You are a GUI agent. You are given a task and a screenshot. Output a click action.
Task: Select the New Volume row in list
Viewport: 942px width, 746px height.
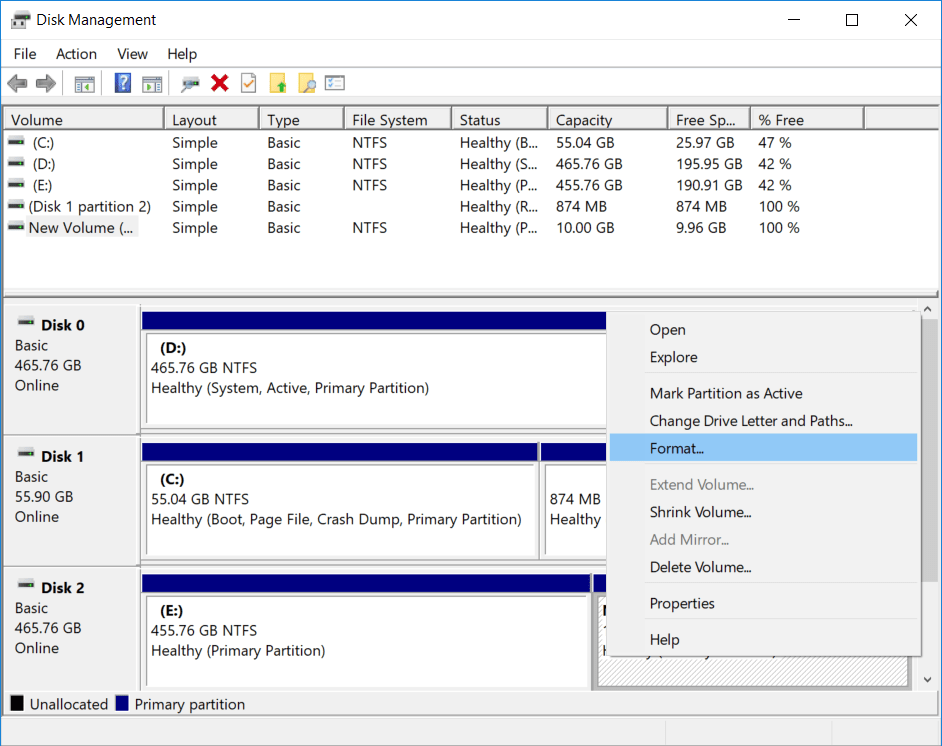tap(82, 228)
